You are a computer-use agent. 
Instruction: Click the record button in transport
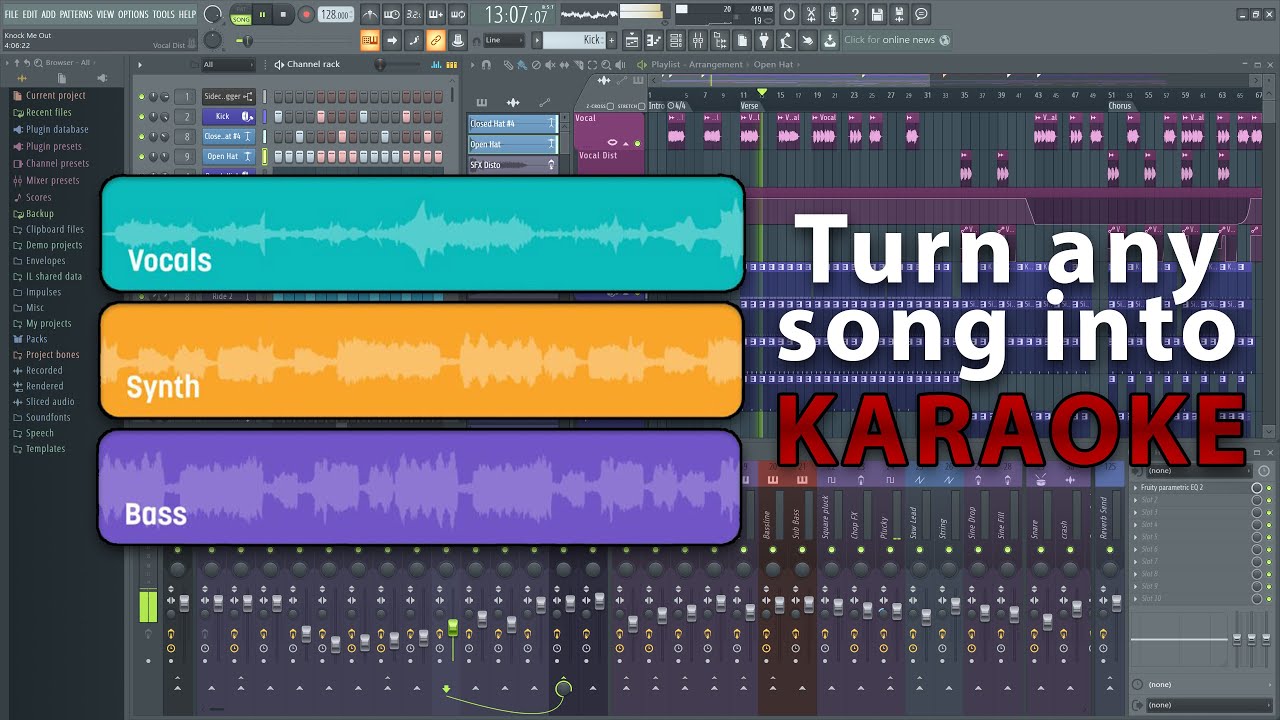coord(306,14)
